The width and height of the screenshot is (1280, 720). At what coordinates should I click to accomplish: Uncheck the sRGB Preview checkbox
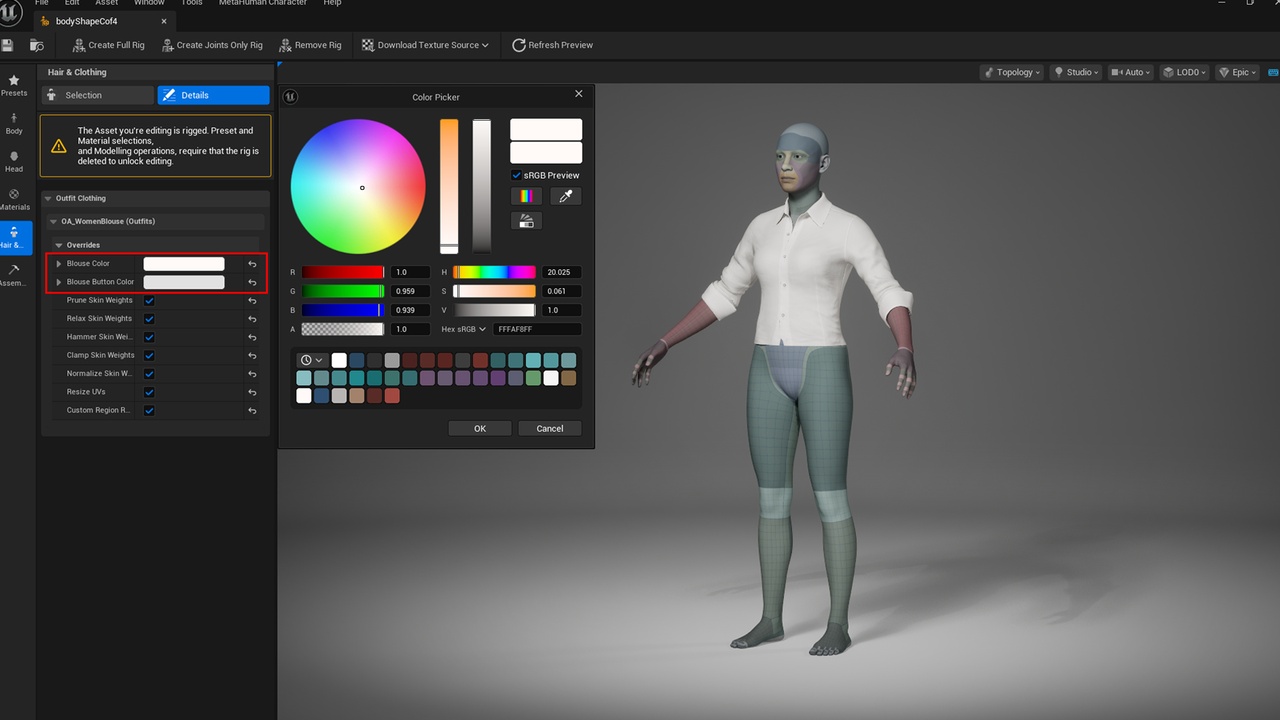[516, 175]
